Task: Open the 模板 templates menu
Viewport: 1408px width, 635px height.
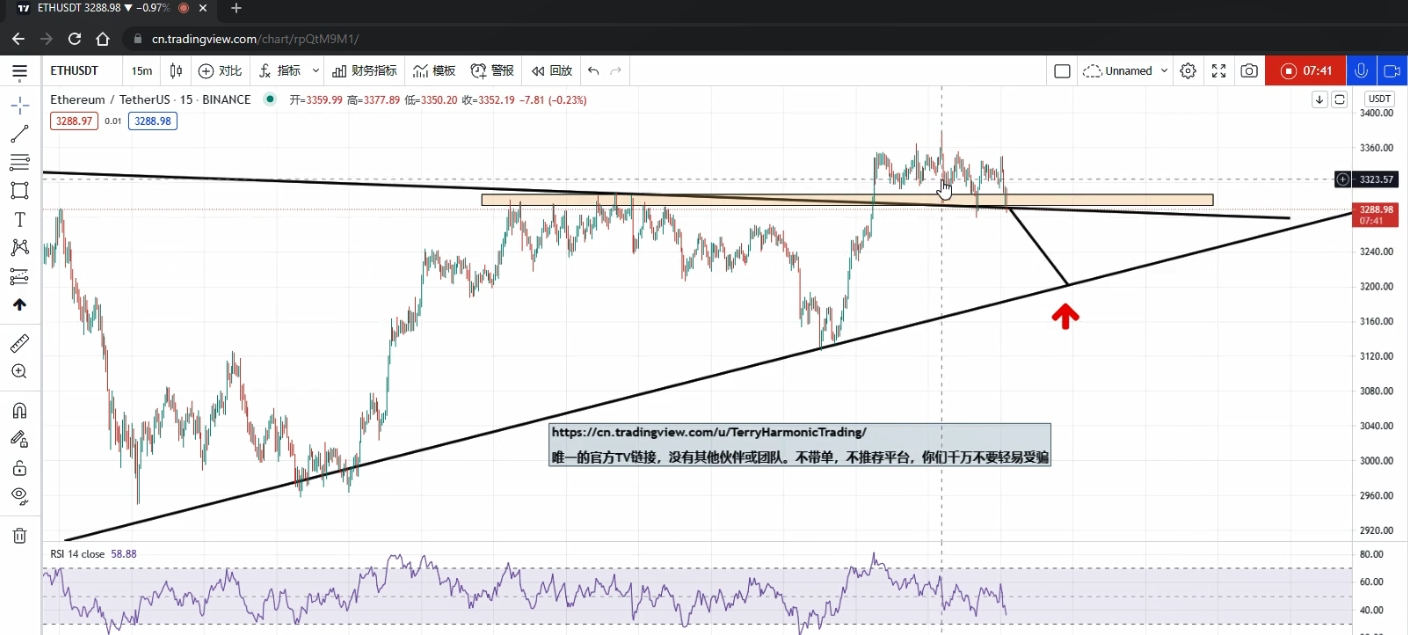Action: (x=434, y=71)
